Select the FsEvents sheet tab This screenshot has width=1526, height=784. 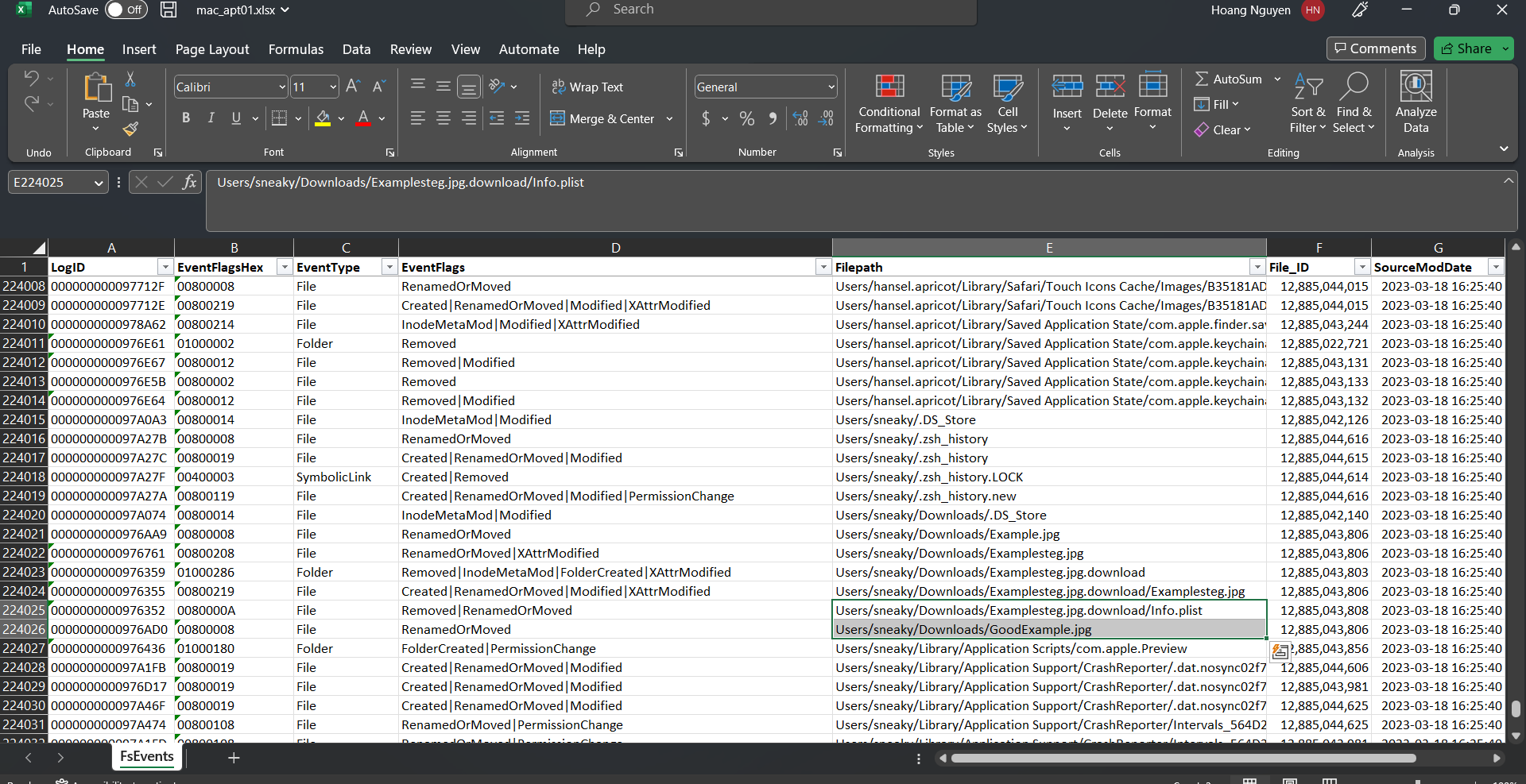tap(146, 757)
